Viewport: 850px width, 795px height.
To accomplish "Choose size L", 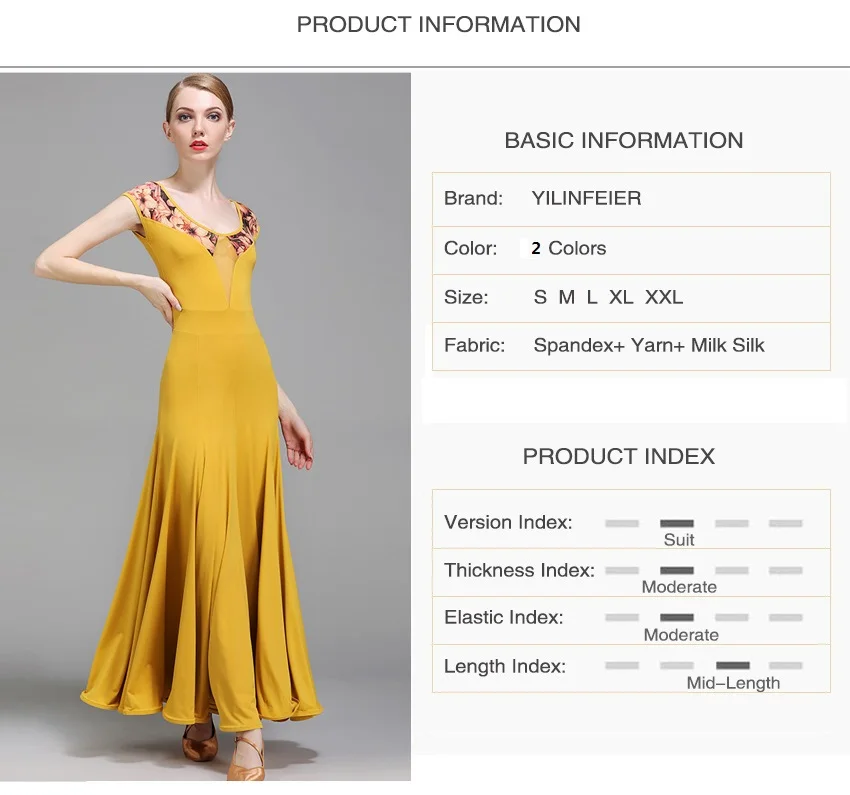I will click(x=592, y=297).
